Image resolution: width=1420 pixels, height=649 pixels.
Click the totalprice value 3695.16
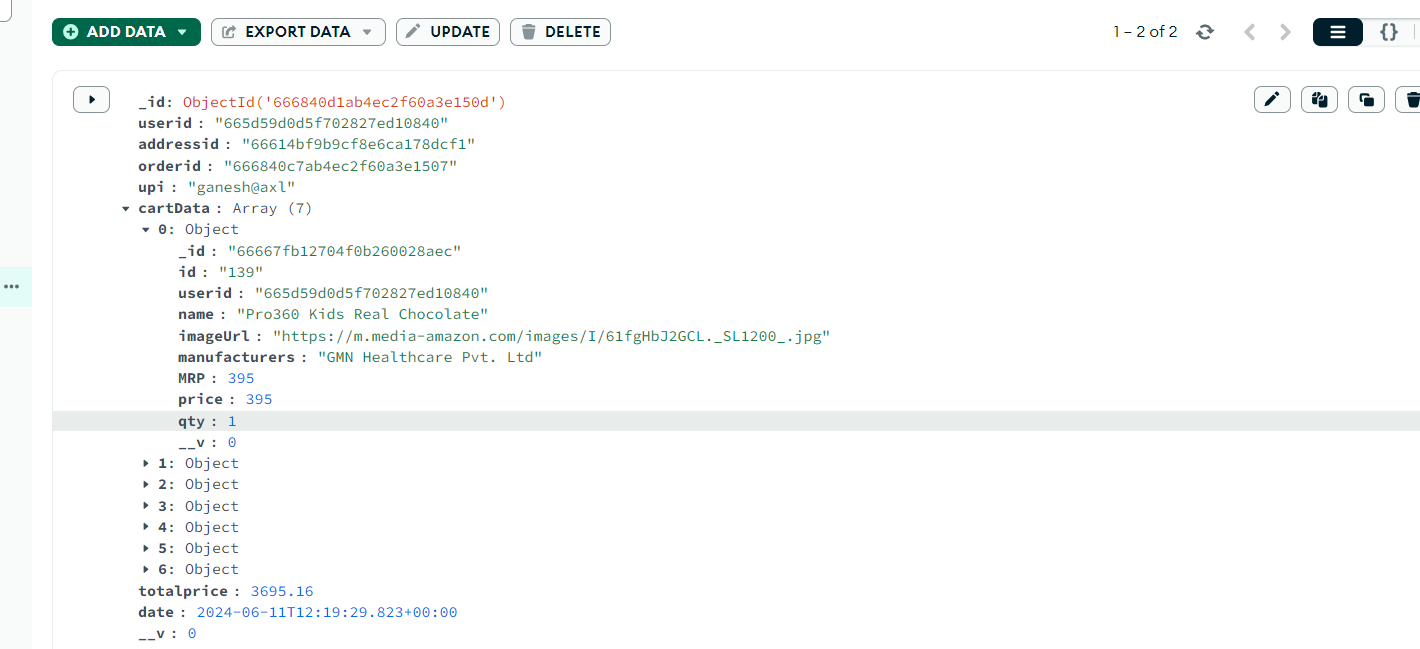pyautogui.click(x=281, y=591)
